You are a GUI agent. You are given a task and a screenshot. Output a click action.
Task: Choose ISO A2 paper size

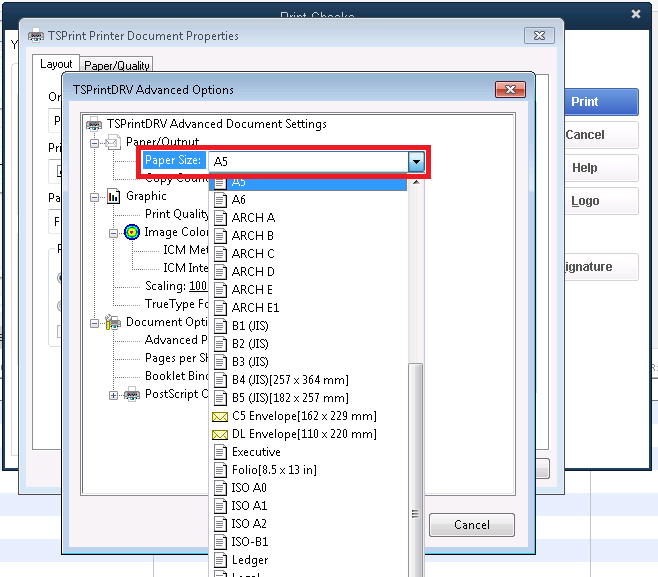pos(310,525)
